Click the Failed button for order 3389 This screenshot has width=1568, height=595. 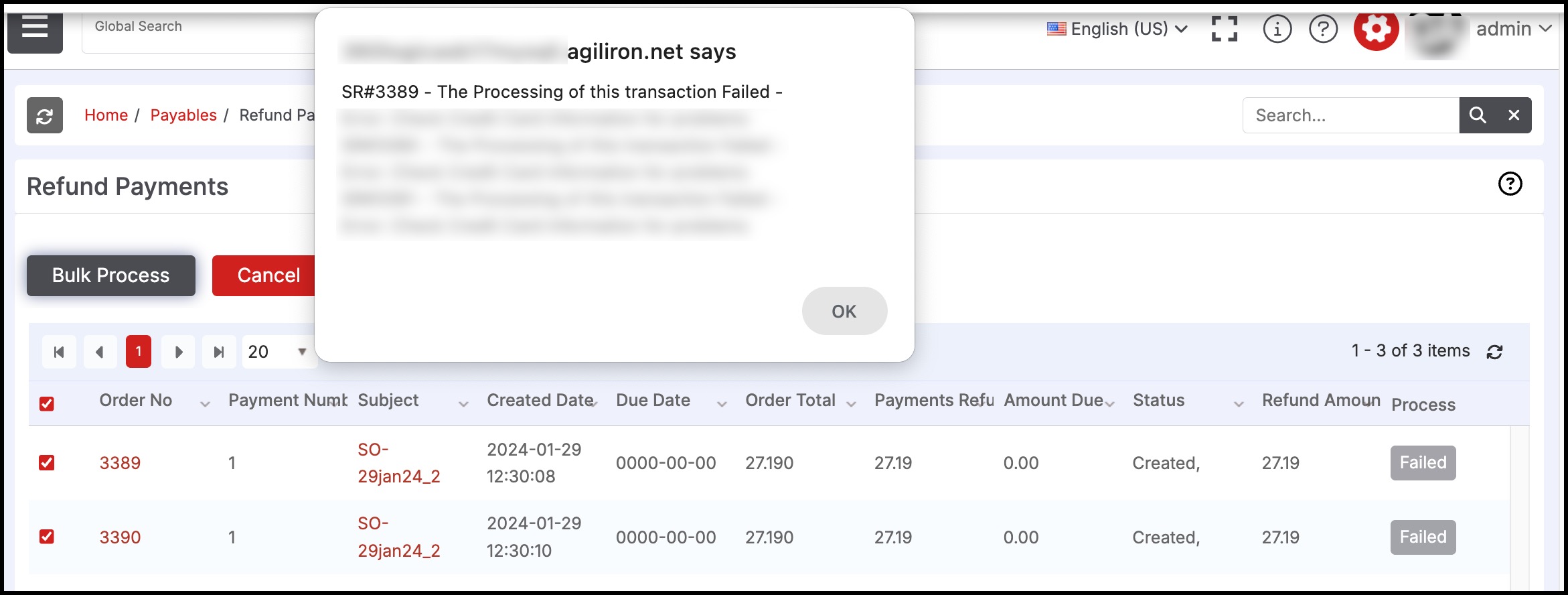(1423, 463)
